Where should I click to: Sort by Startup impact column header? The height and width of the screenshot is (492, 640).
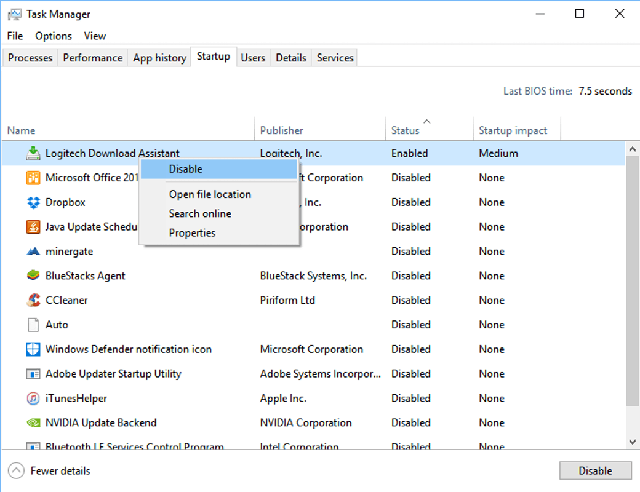tap(512, 130)
